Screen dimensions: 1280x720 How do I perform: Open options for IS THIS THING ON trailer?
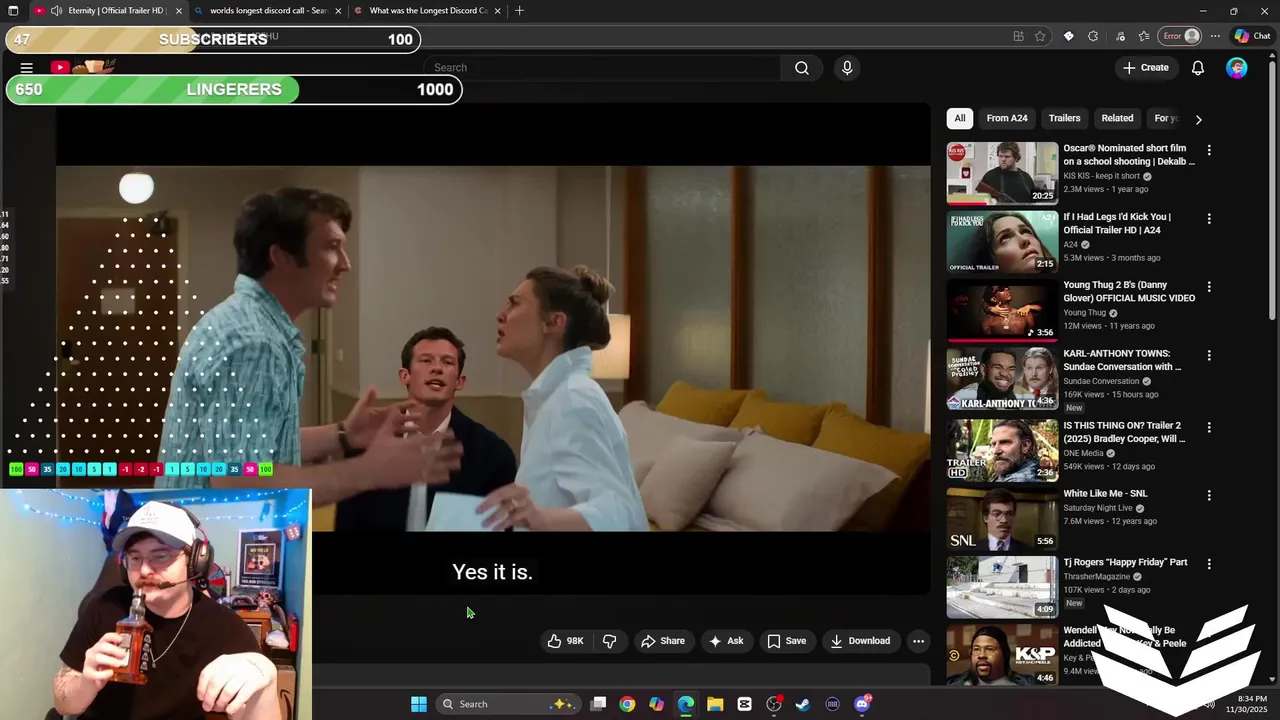[x=1209, y=427]
